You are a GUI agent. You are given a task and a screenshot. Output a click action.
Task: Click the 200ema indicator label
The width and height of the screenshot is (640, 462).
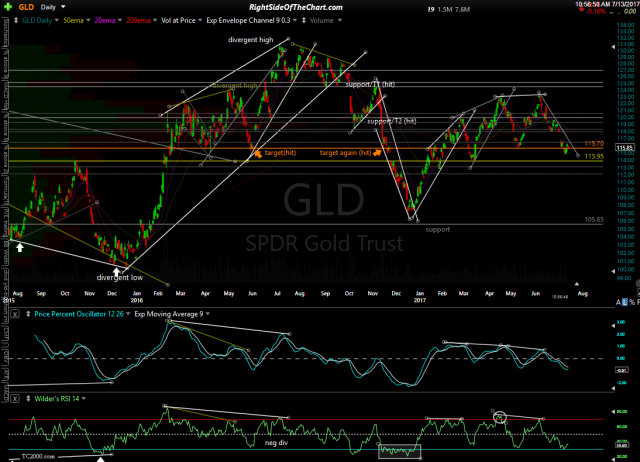[x=138, y=20]
